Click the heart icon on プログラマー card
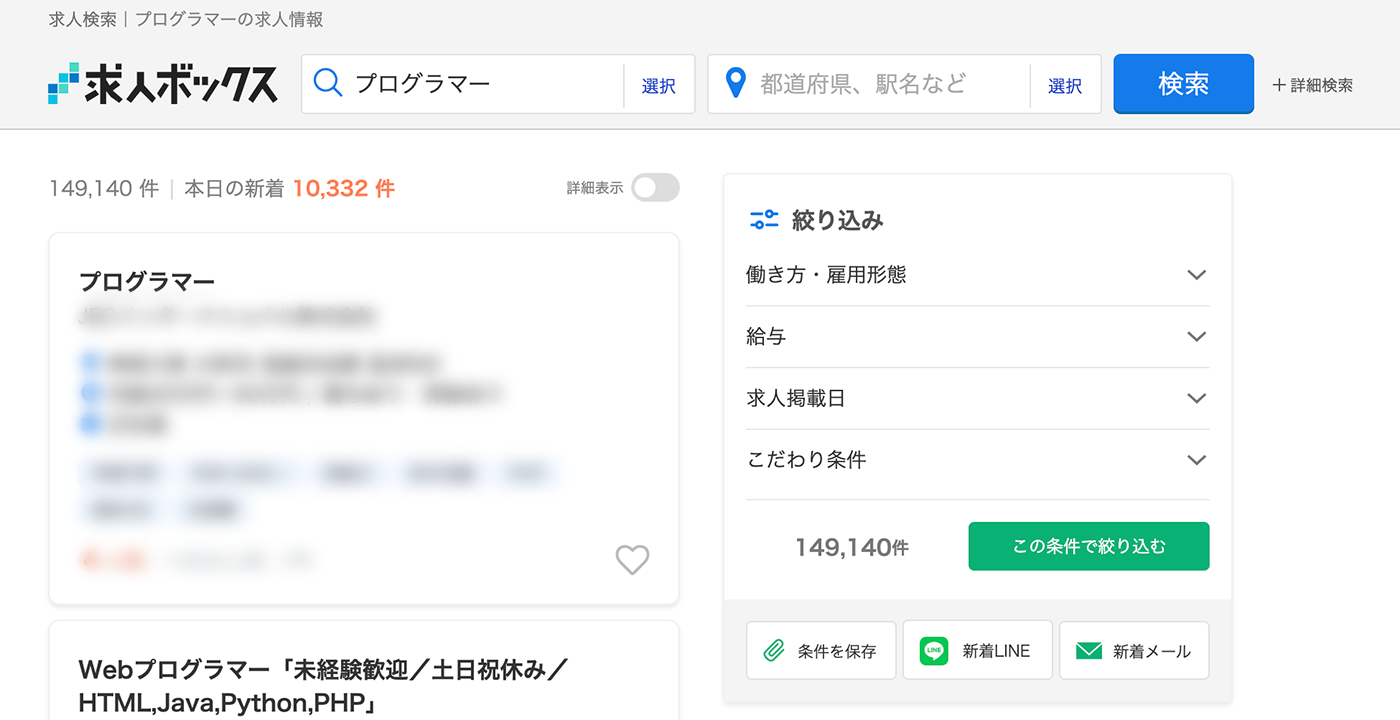The image size is (1400, 720). (632, 560)
